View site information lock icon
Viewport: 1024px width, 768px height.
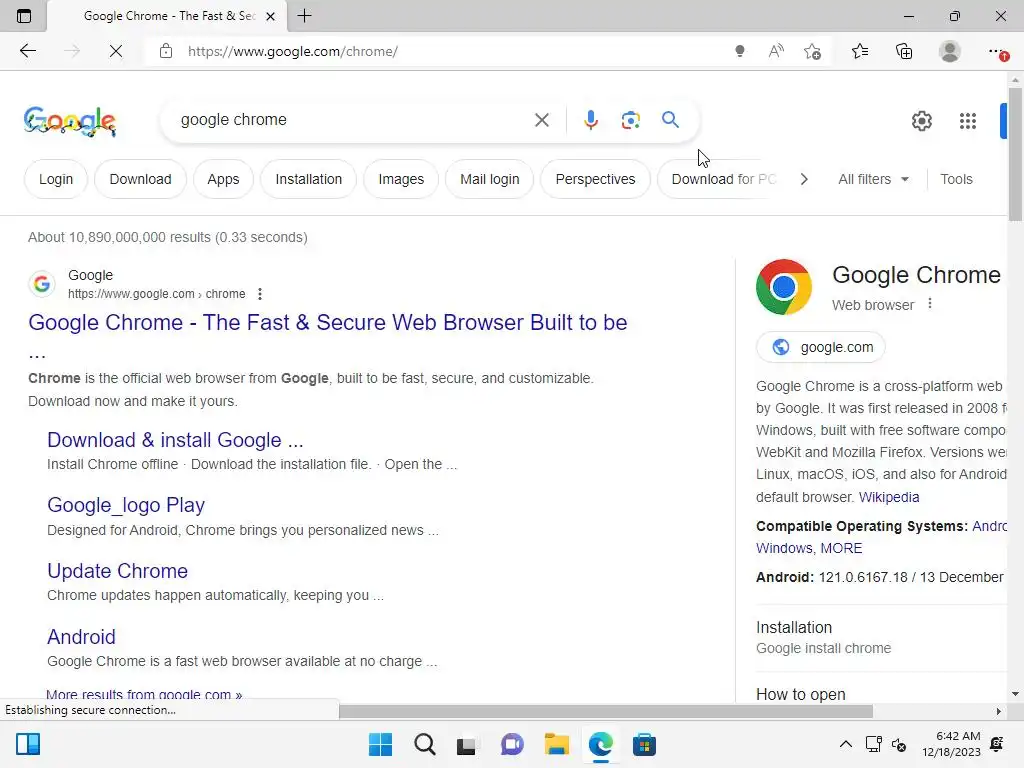point(166,51)
